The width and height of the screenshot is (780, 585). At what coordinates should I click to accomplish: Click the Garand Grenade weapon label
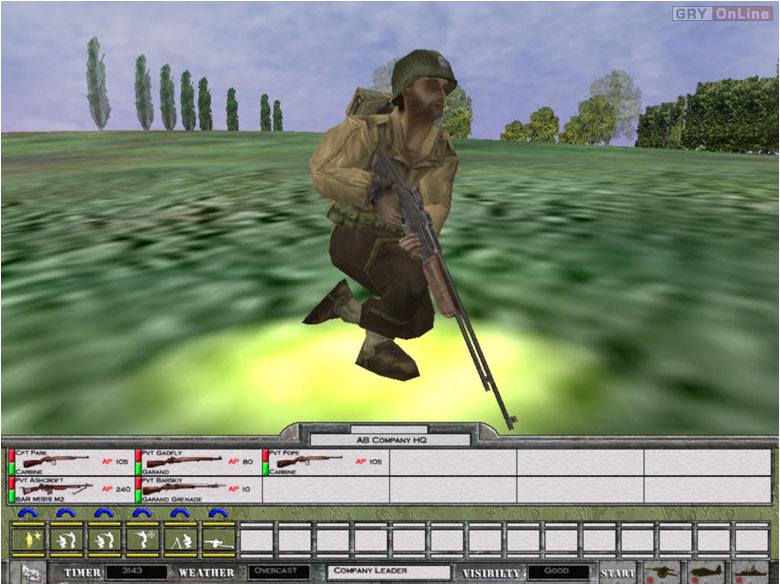click(x=172, y=498)
